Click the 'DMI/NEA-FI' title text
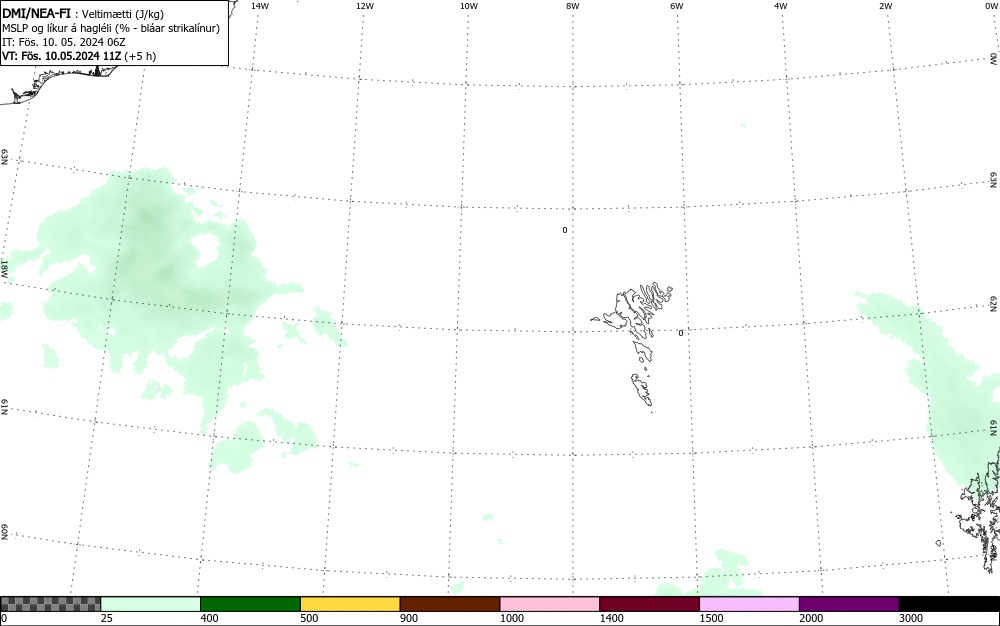1000x626 pixels. click(x=36, y=13)
